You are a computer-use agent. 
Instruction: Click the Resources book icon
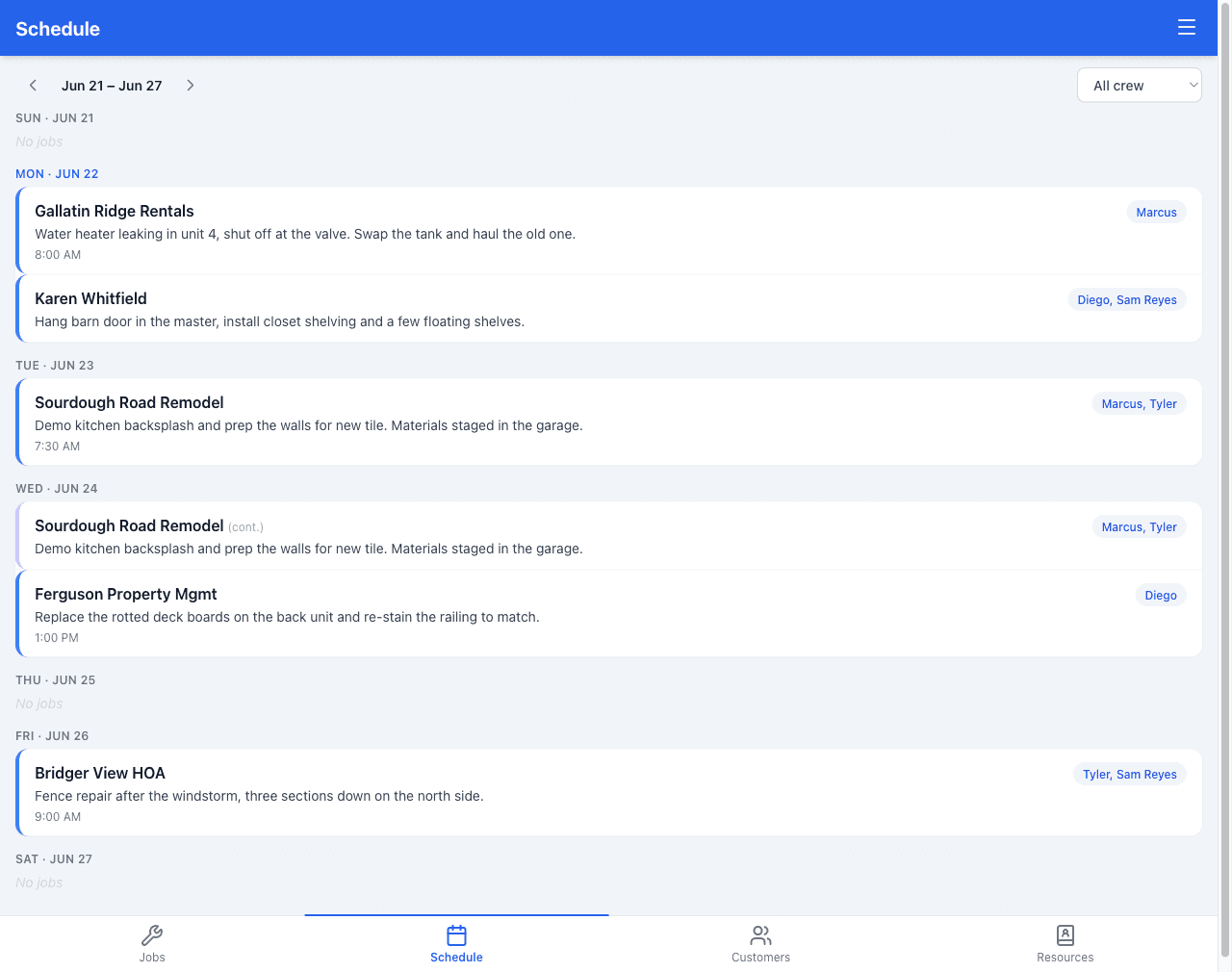(x=1065, y=935)
